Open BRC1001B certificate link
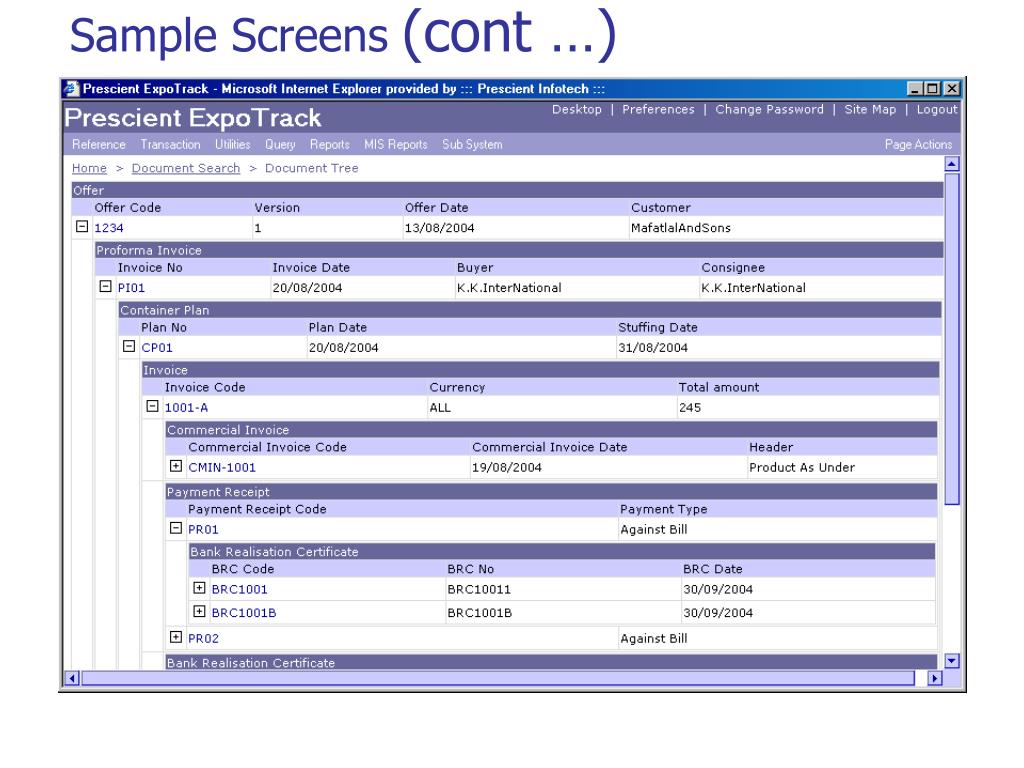 click(x=244, y=613)
